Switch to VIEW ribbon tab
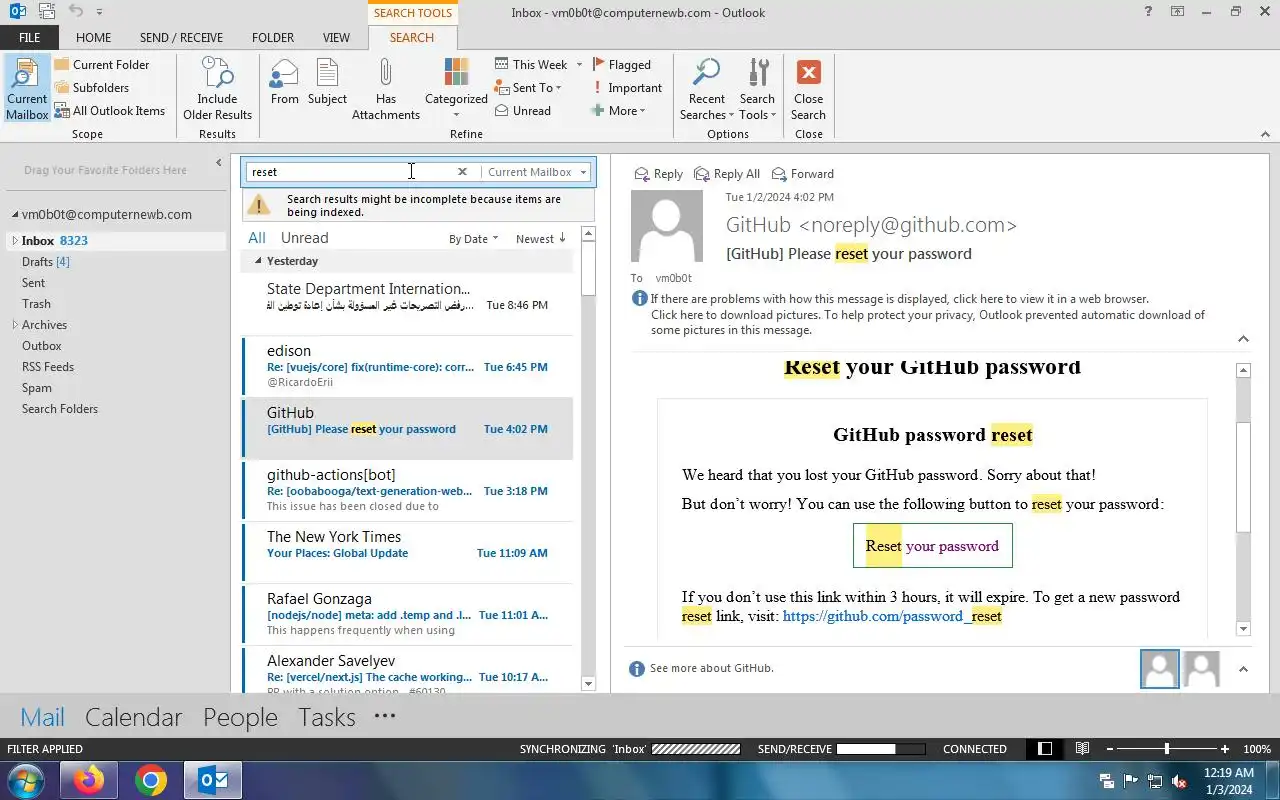This screenshot has width=1280, height=800. click(336, 38)
